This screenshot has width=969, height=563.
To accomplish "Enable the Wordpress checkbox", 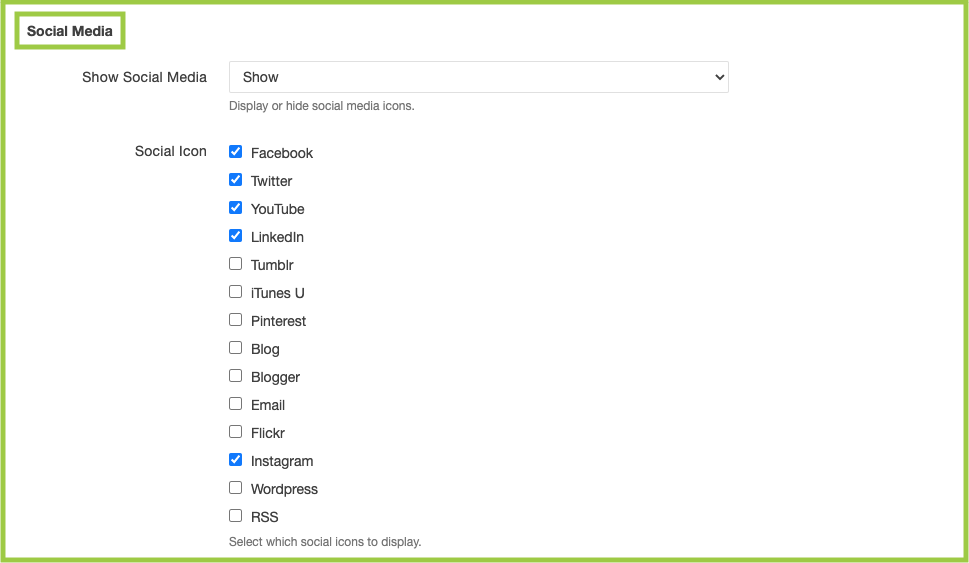I will [x=235, y=488].
